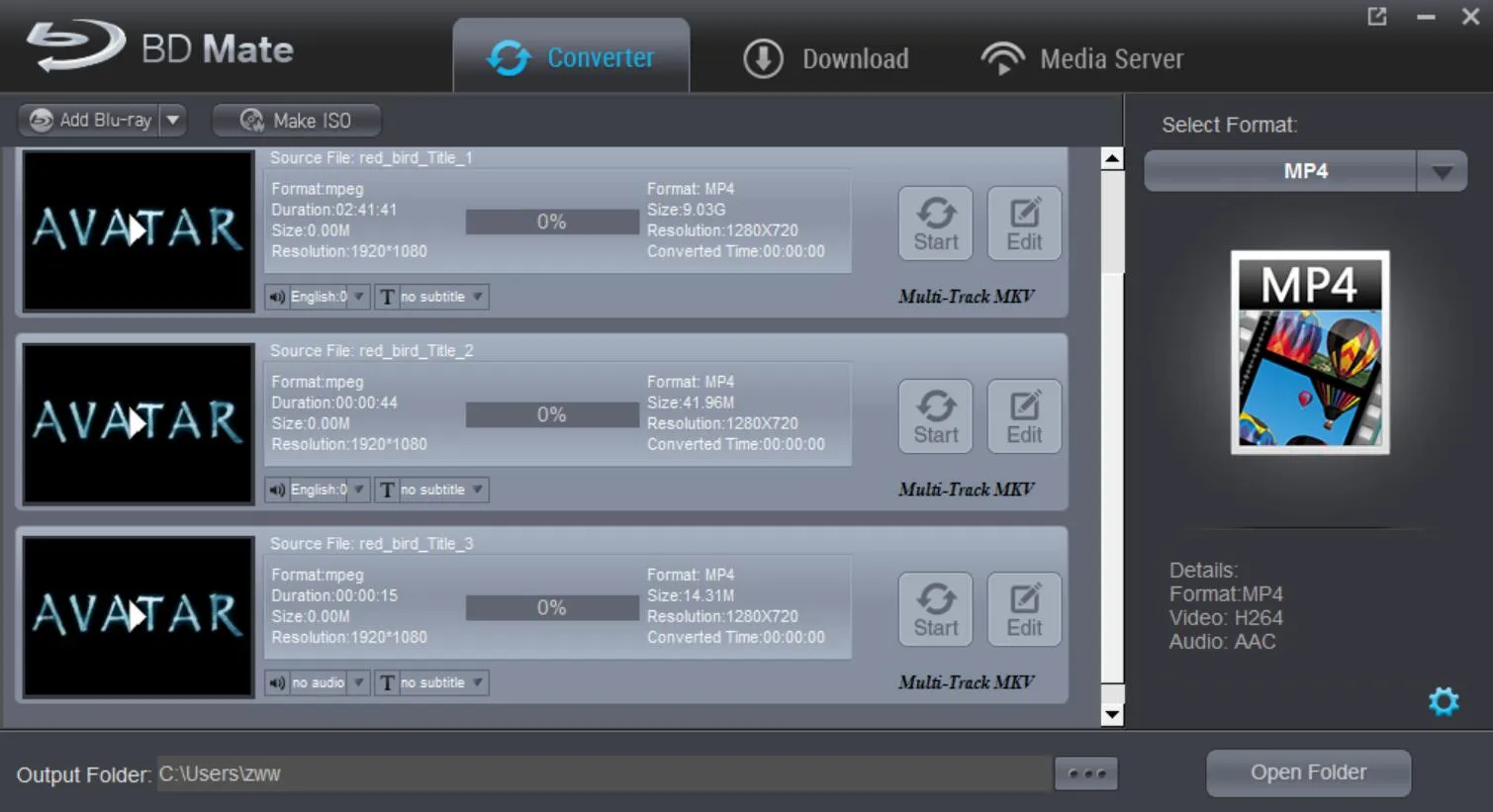
Task: Click the Start conversion icon for red_bird_Title_1
Action: [x=934, y=224]
